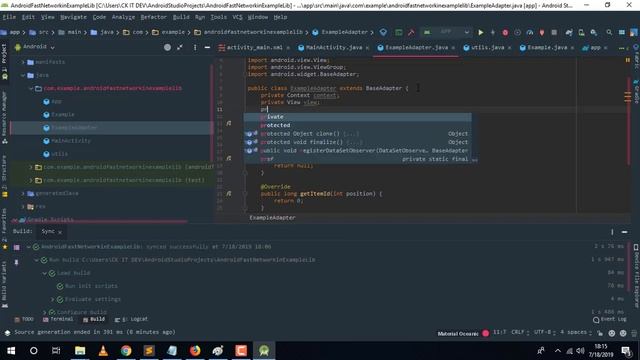
Task: Click the pin icon in Build panel sidebar
Action: pyautogui.click(x=16, y=262)
